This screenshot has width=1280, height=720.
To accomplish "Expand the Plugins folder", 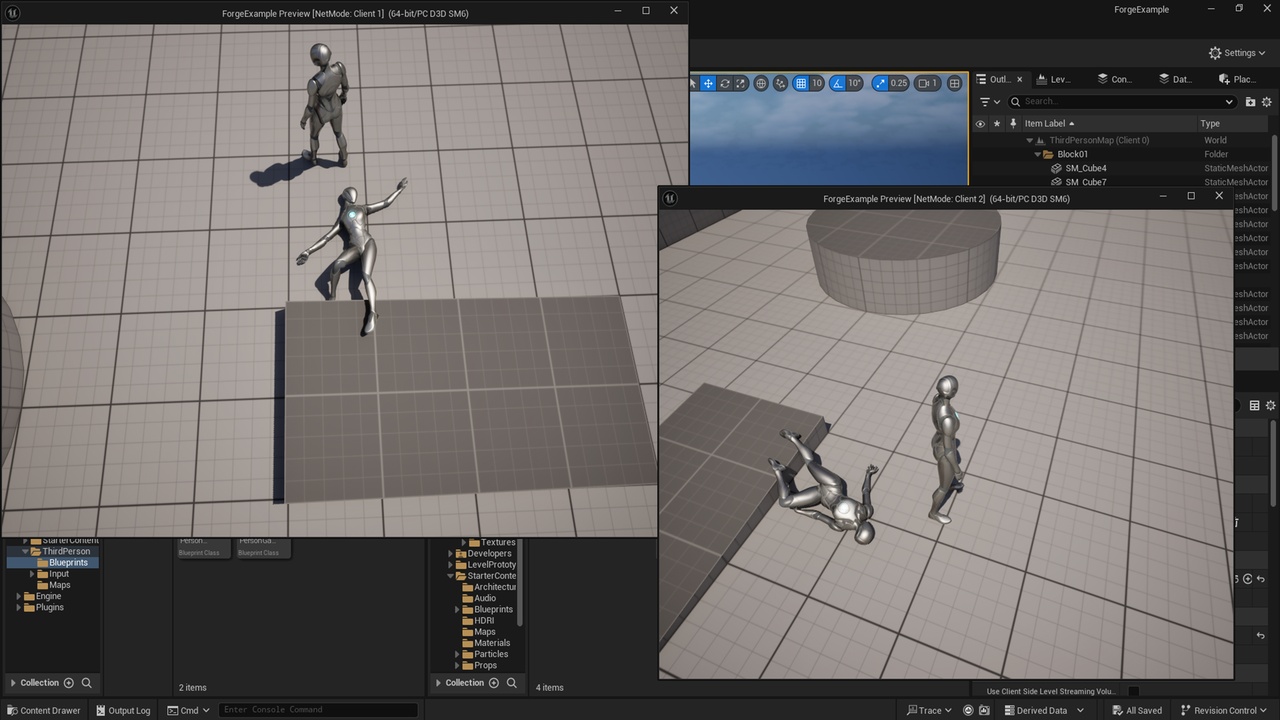I will (19, 607).
